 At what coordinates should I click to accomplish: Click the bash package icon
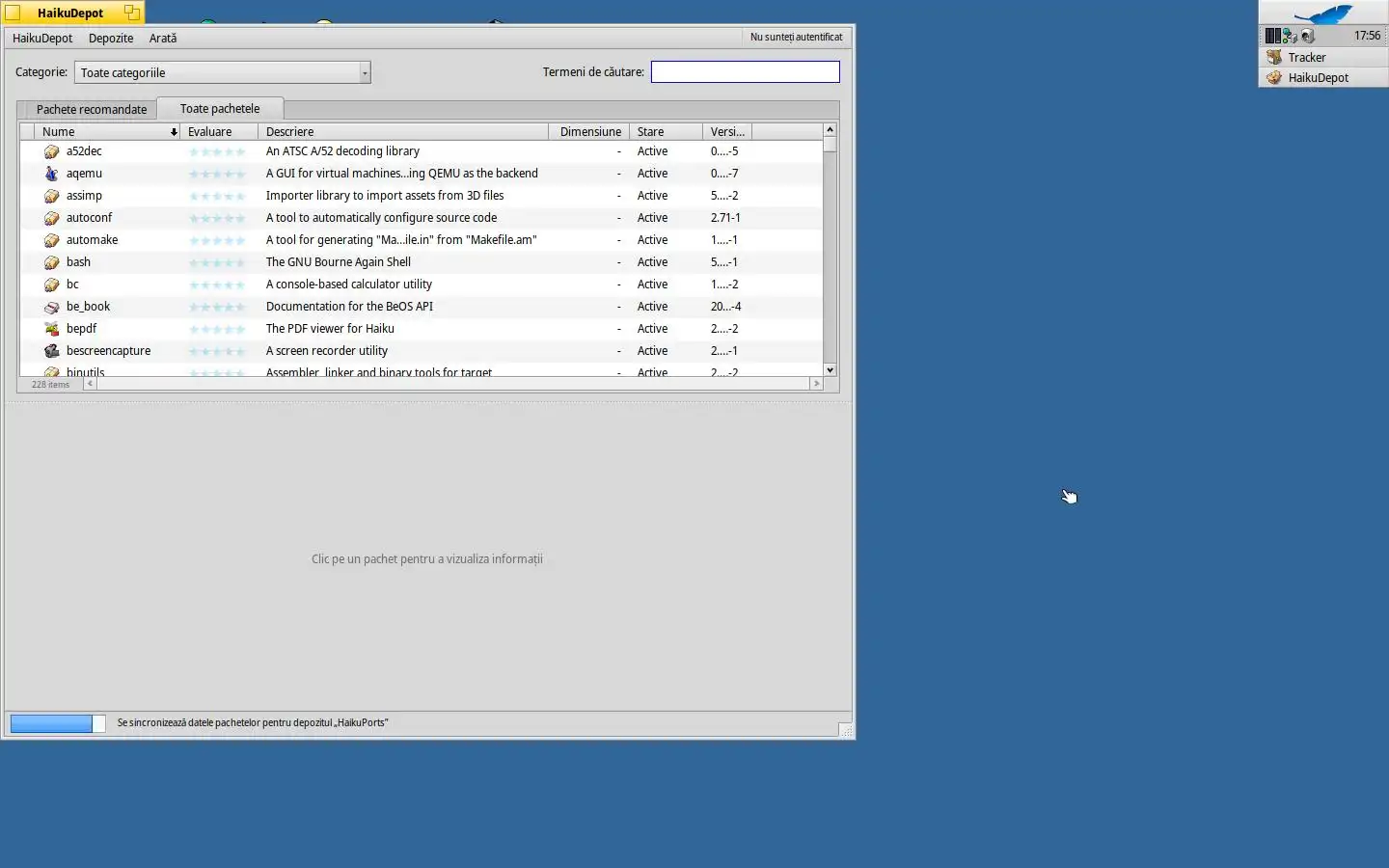coord(52,262)
